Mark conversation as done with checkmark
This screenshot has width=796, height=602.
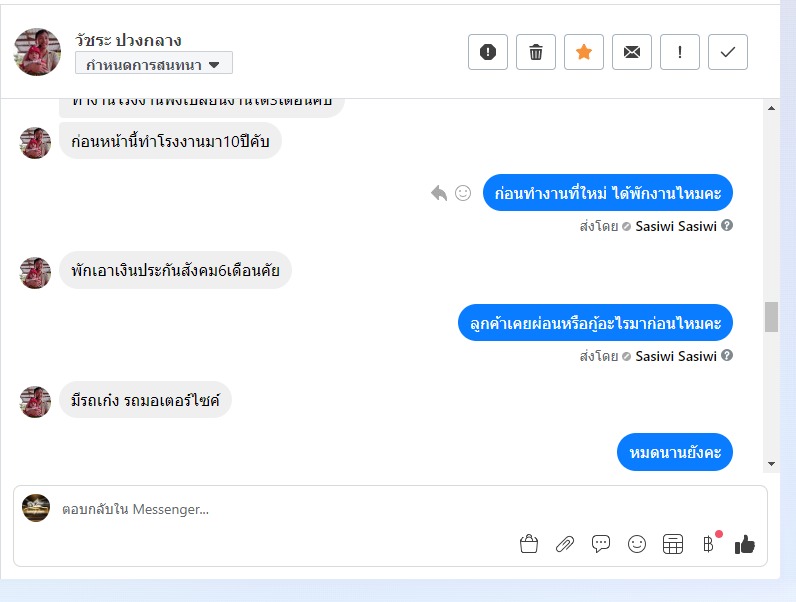[x=728, y=52]
